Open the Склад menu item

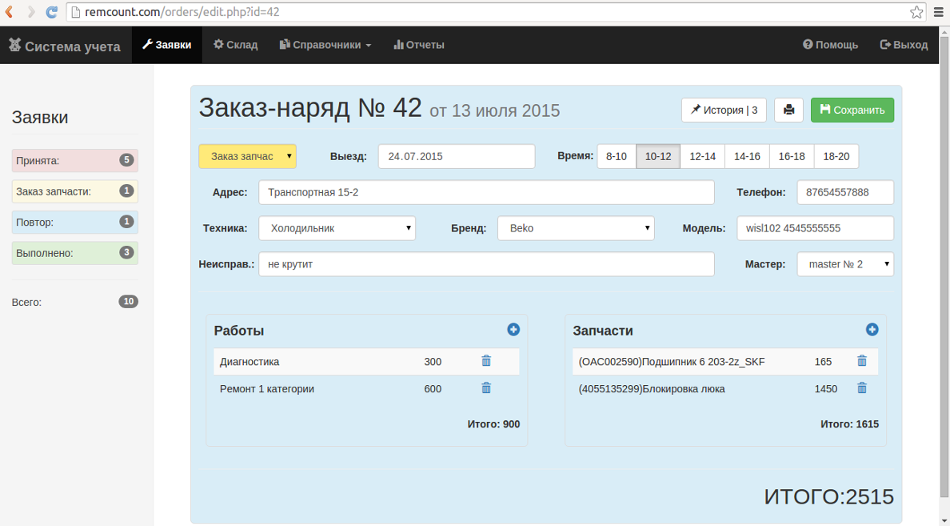tap(235, 45)
